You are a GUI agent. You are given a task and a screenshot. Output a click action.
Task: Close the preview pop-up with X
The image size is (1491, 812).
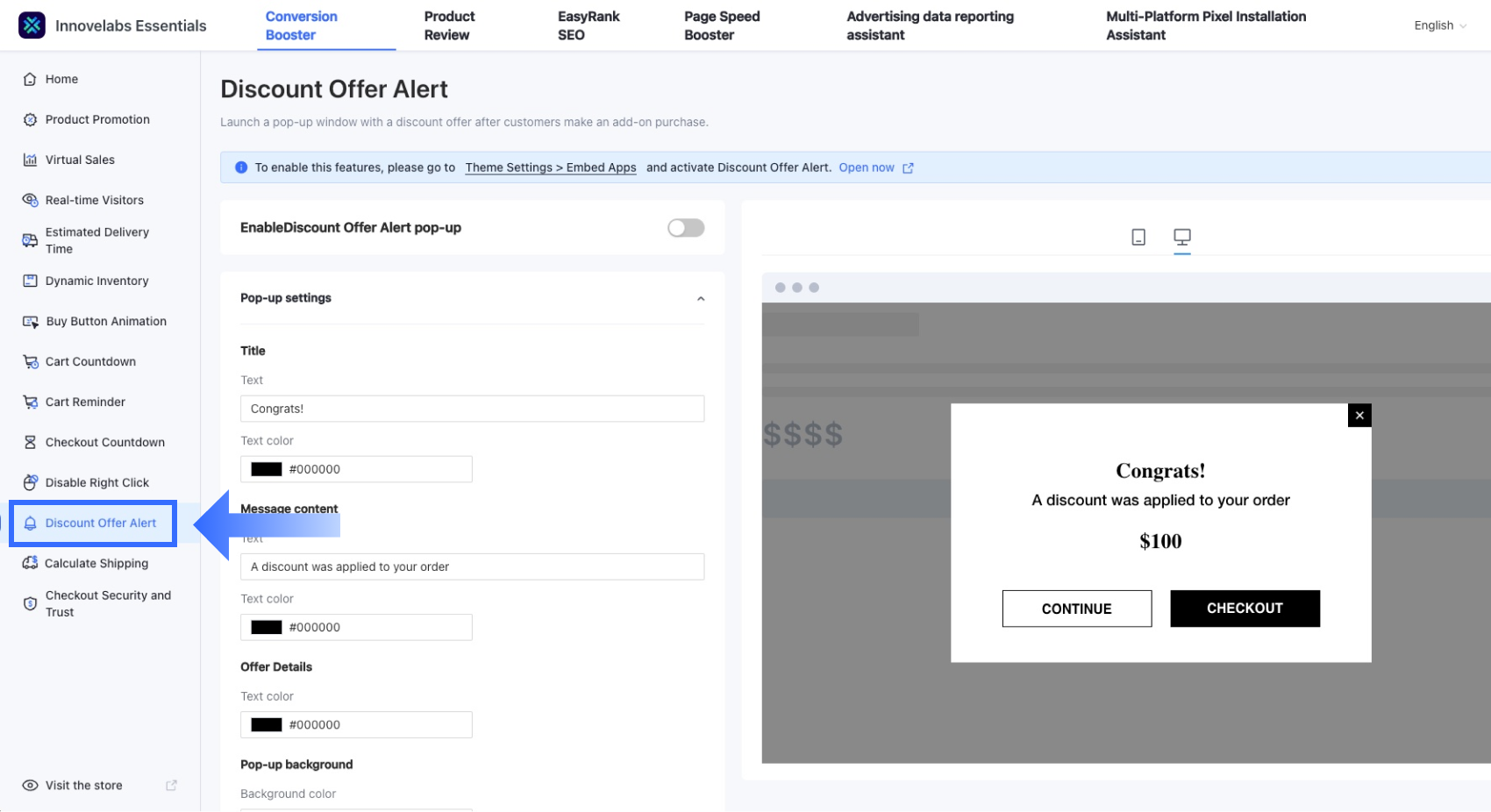click(x=1359, y=416)
